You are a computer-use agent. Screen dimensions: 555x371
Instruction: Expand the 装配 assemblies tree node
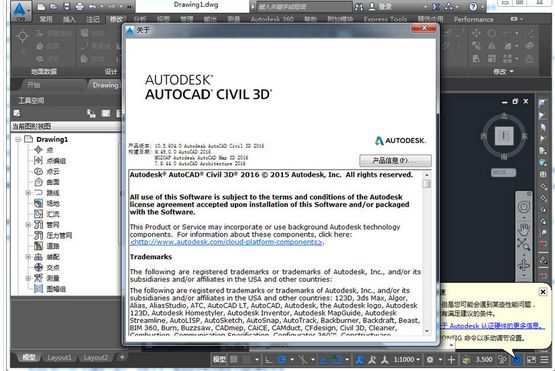[28, 257]
